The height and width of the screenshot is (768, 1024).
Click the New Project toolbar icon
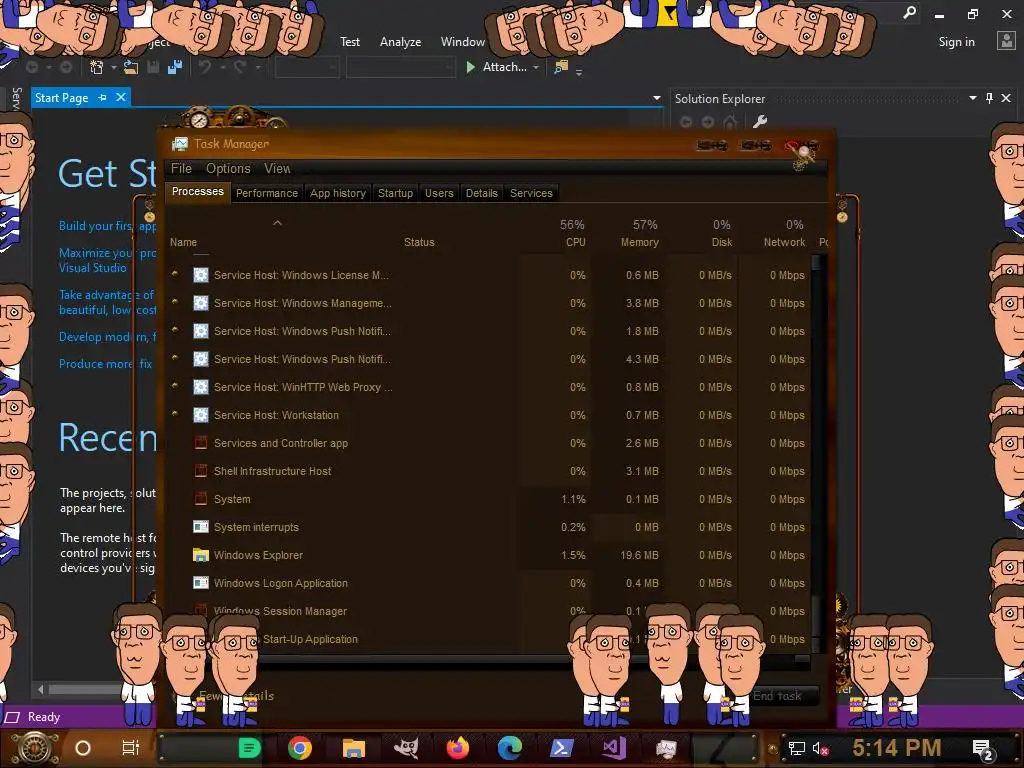click(97, 67)
